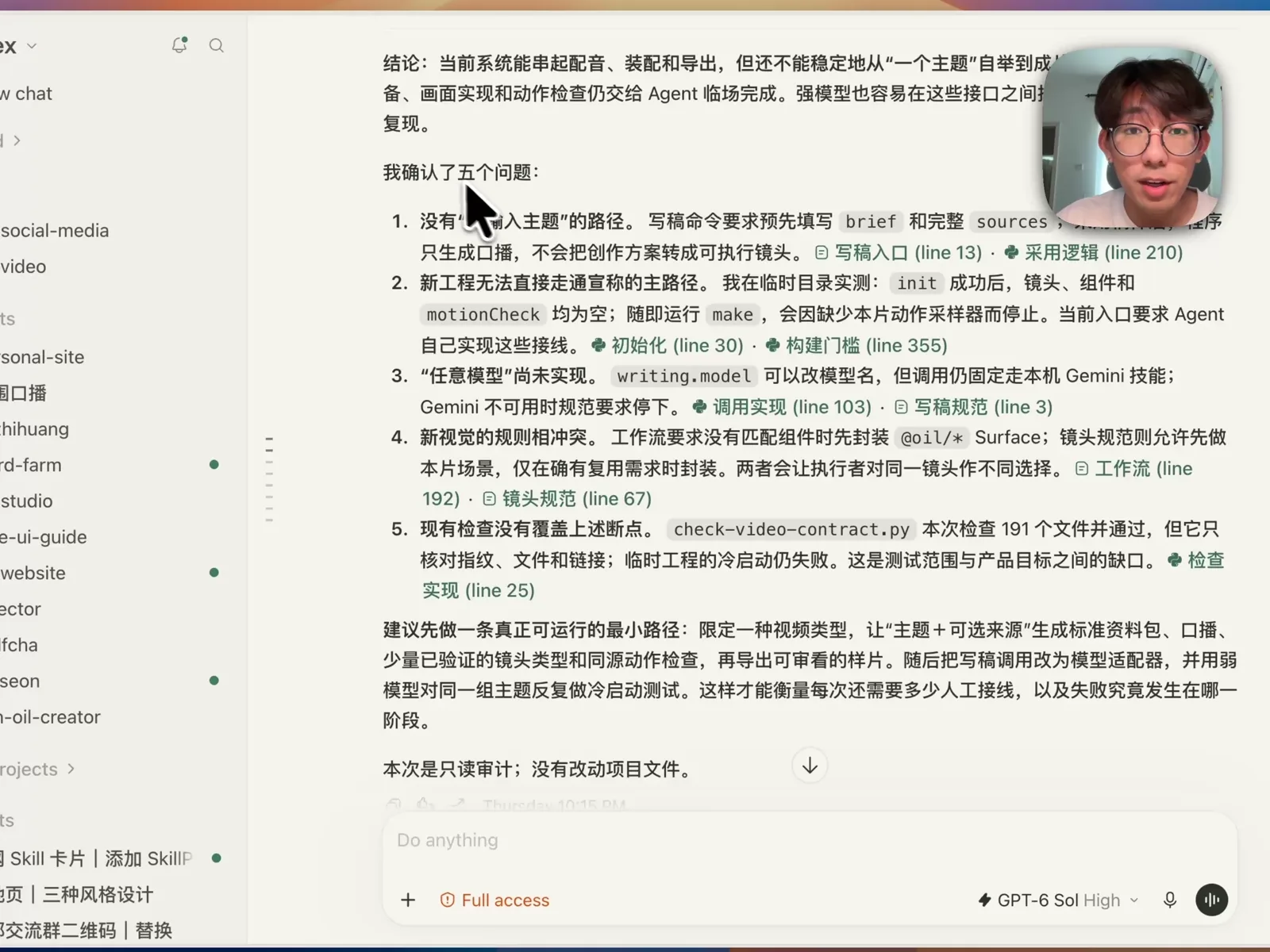This screenshot has width=1270, height=952.
Task: Open the 工作流 (line 192) link
Action: [x=1133, y=468]
